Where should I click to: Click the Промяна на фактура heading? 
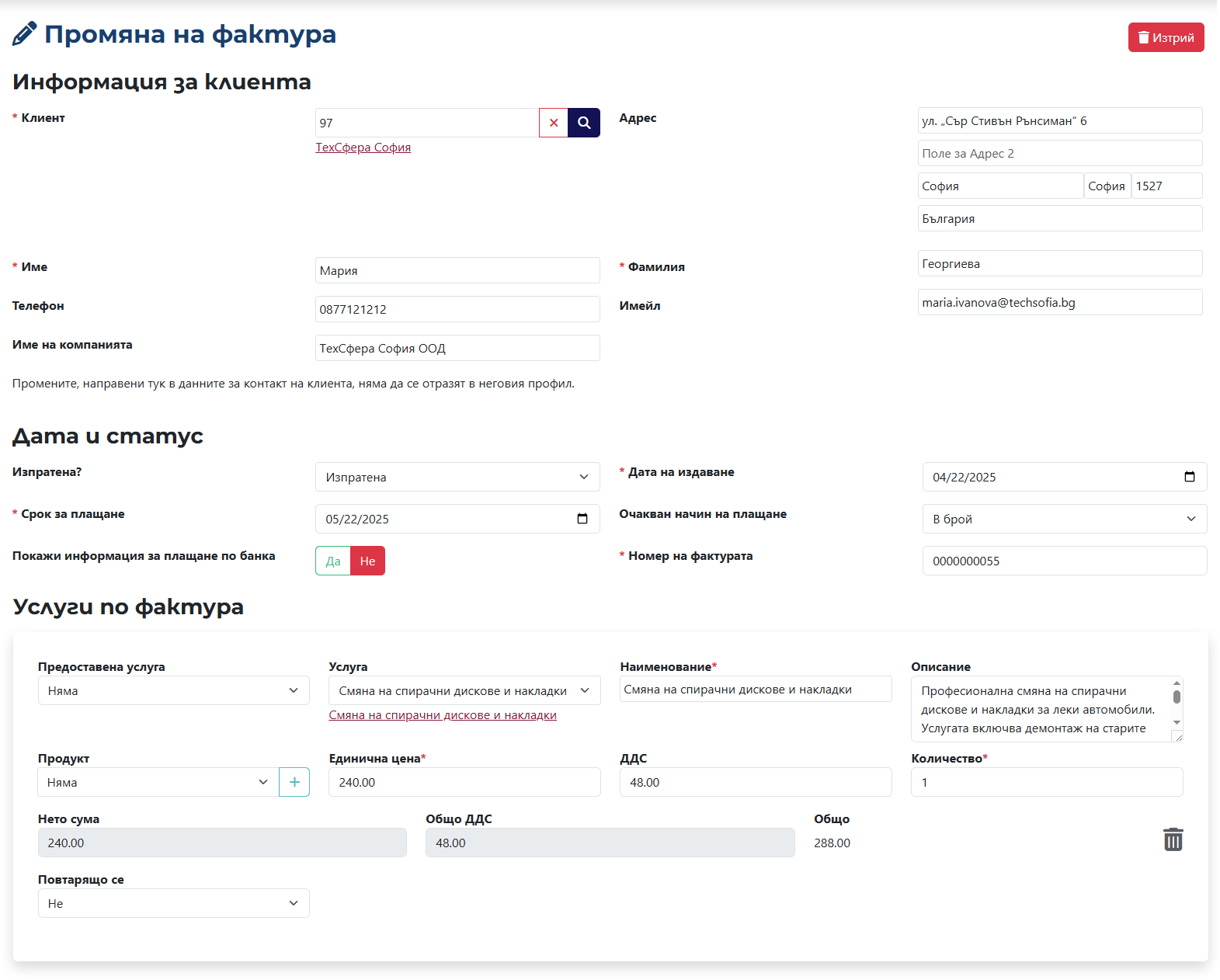pyautogui.click(x=190, y=34)
